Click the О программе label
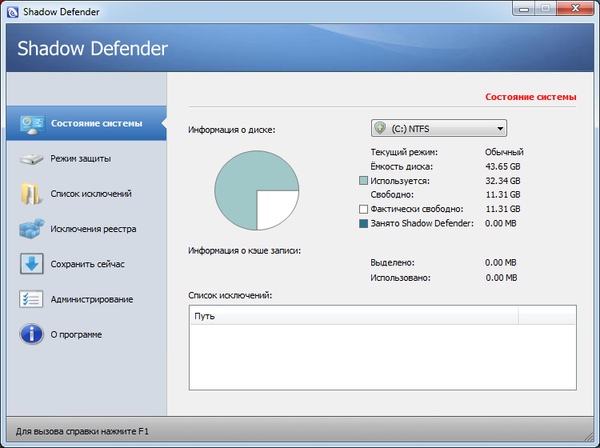 pos(76,334)
